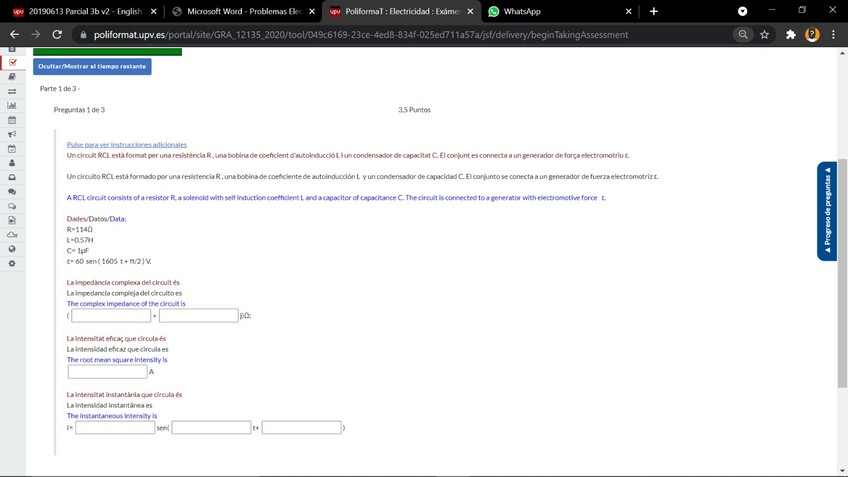The height and width of the screenshot is (477, 848).
Task: Reload the PoliformaT page
Action: [57, 35]
